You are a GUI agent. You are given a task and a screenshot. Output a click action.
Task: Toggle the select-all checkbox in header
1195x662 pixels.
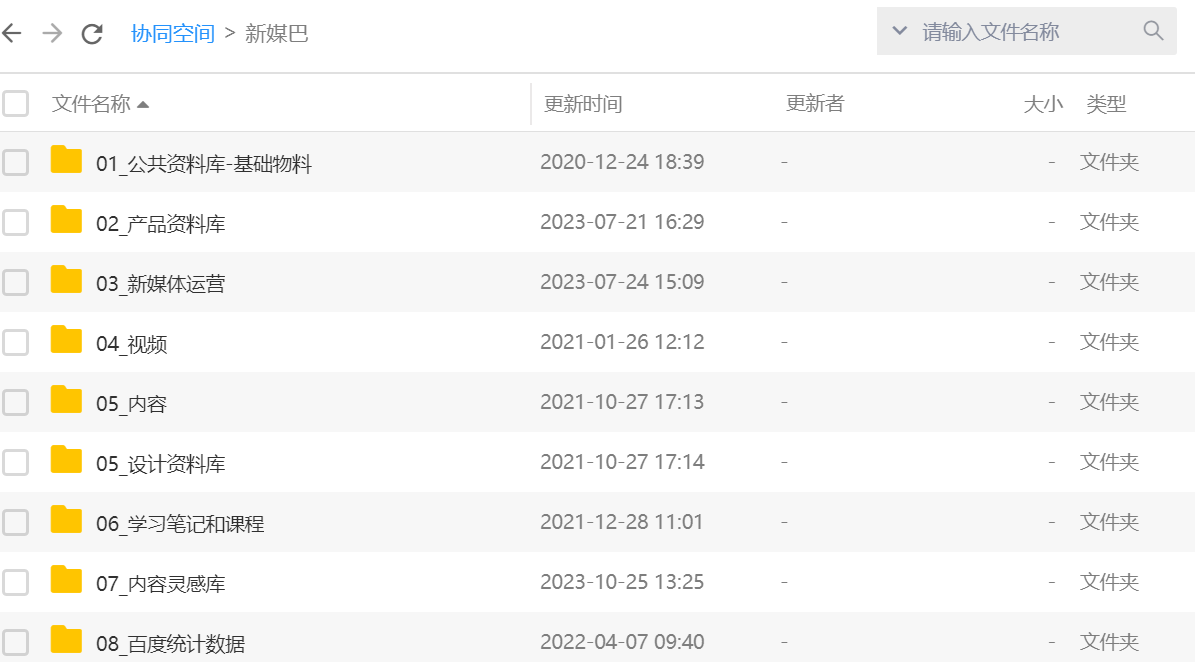pos(15,103)
